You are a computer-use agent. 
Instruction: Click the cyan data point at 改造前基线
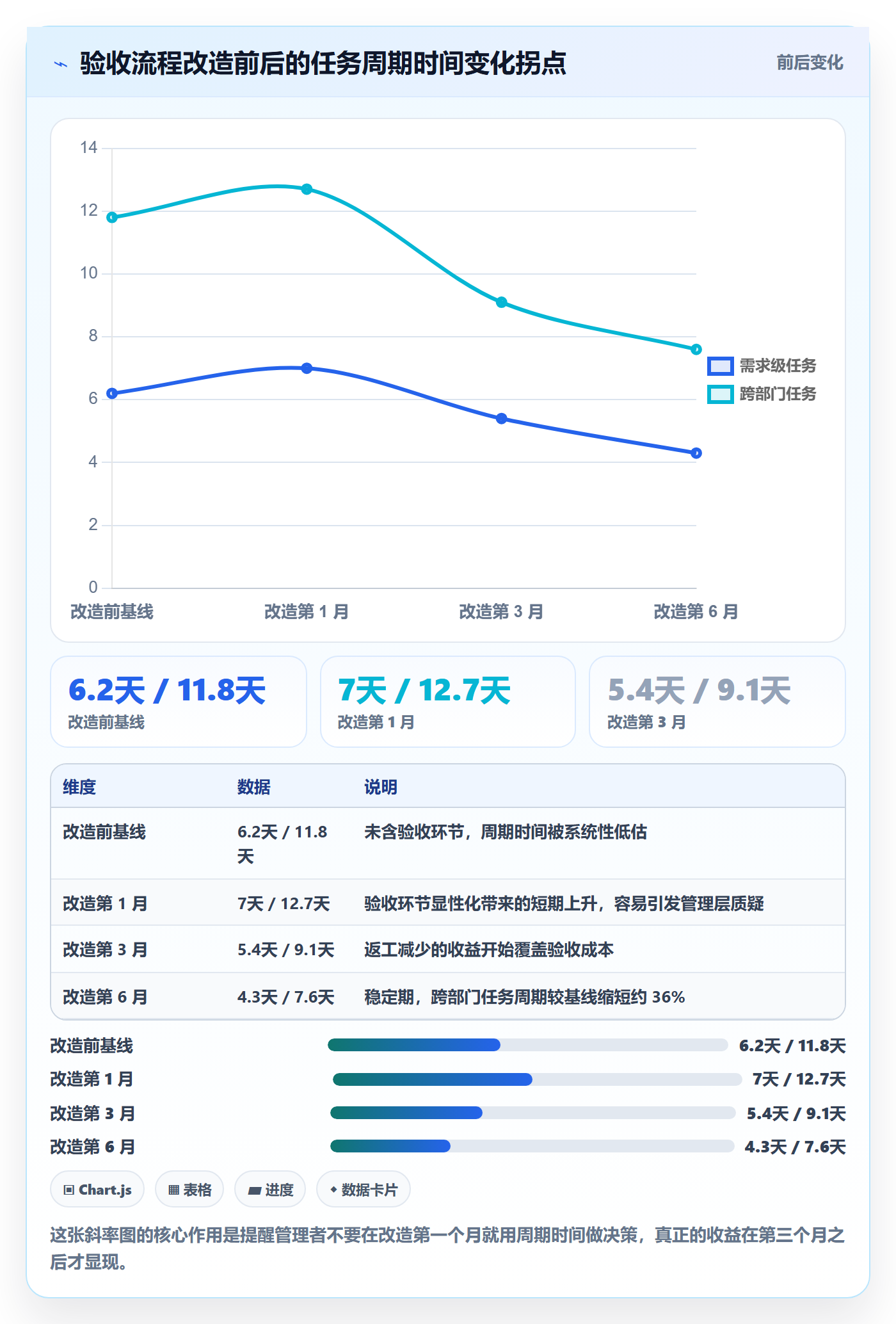tap(112, 218)
